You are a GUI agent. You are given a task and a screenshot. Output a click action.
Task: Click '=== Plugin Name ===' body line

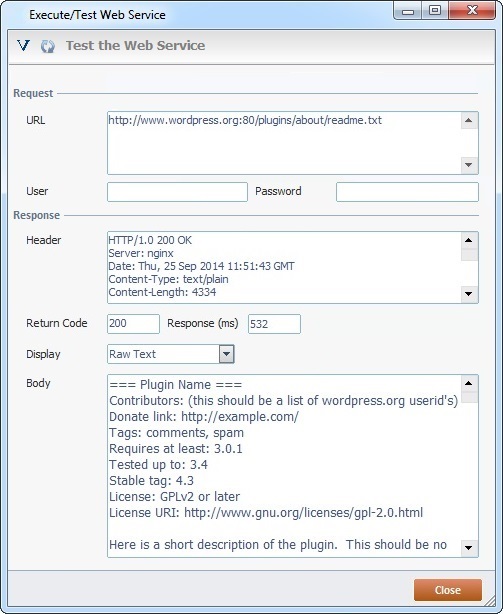pyautogui.click(x=175, y=385)
